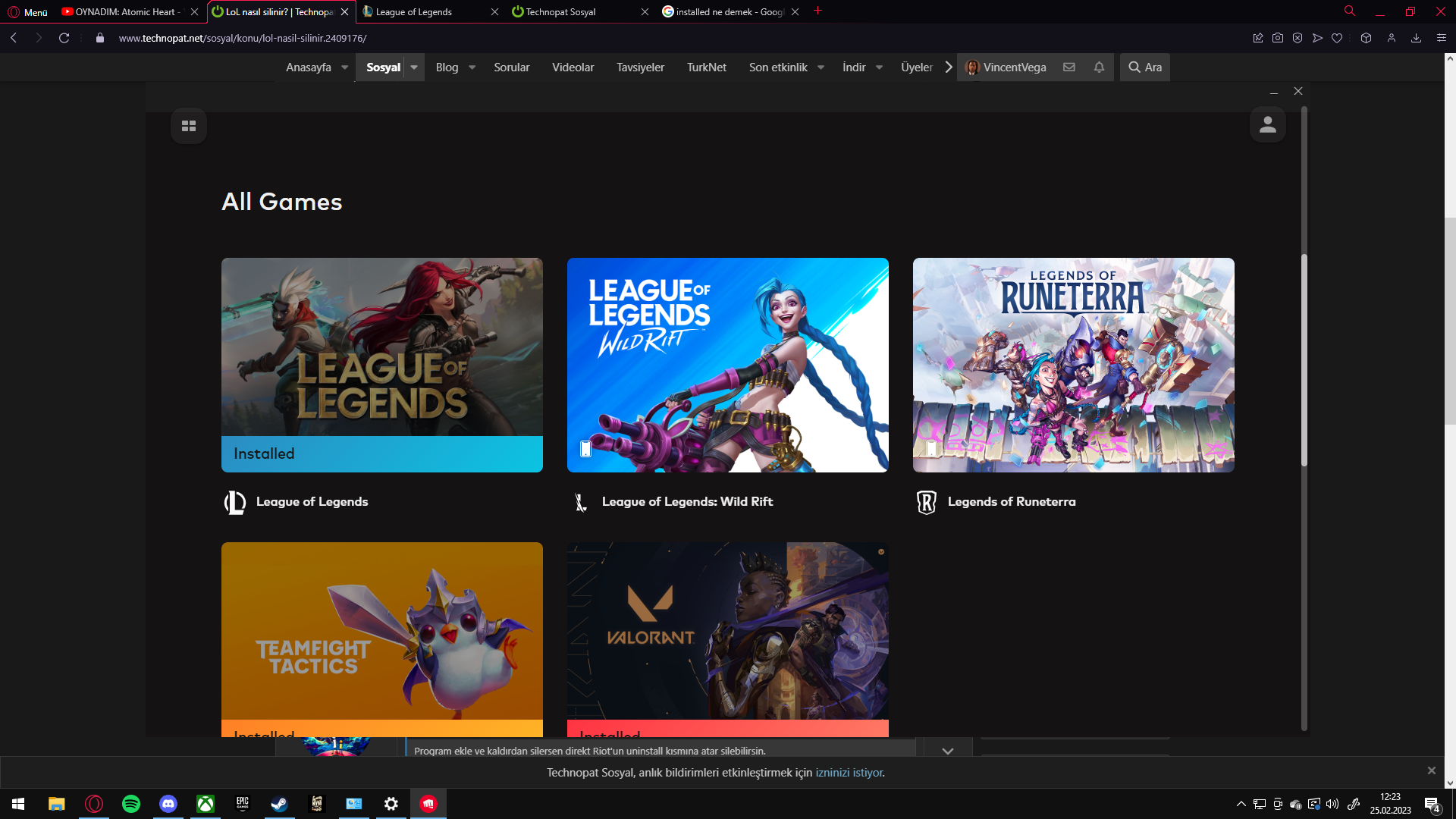Dismiss the notification permission banner
The width and height of the screenshot is (1456, 819).
click(x=1431, y=770)
